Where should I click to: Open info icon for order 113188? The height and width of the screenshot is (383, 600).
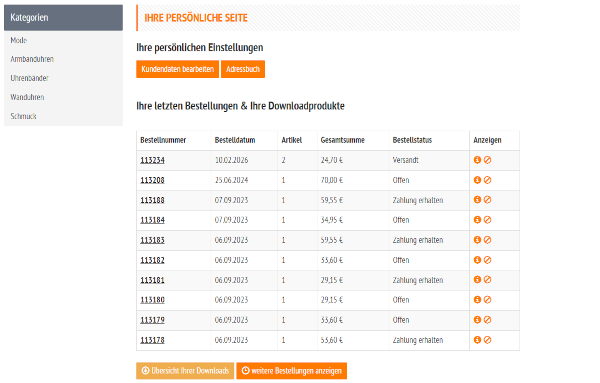click(x=477, y=200)
